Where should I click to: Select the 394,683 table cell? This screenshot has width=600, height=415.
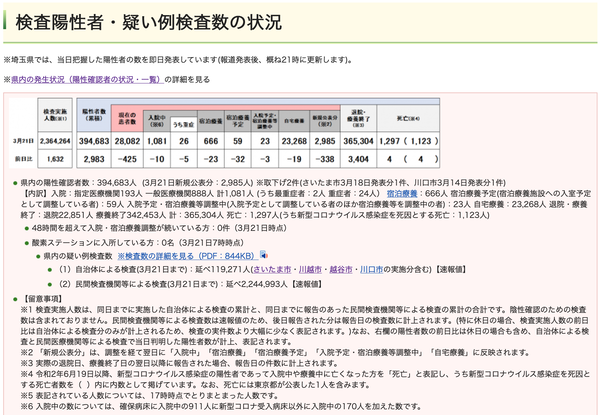point(94,141)
